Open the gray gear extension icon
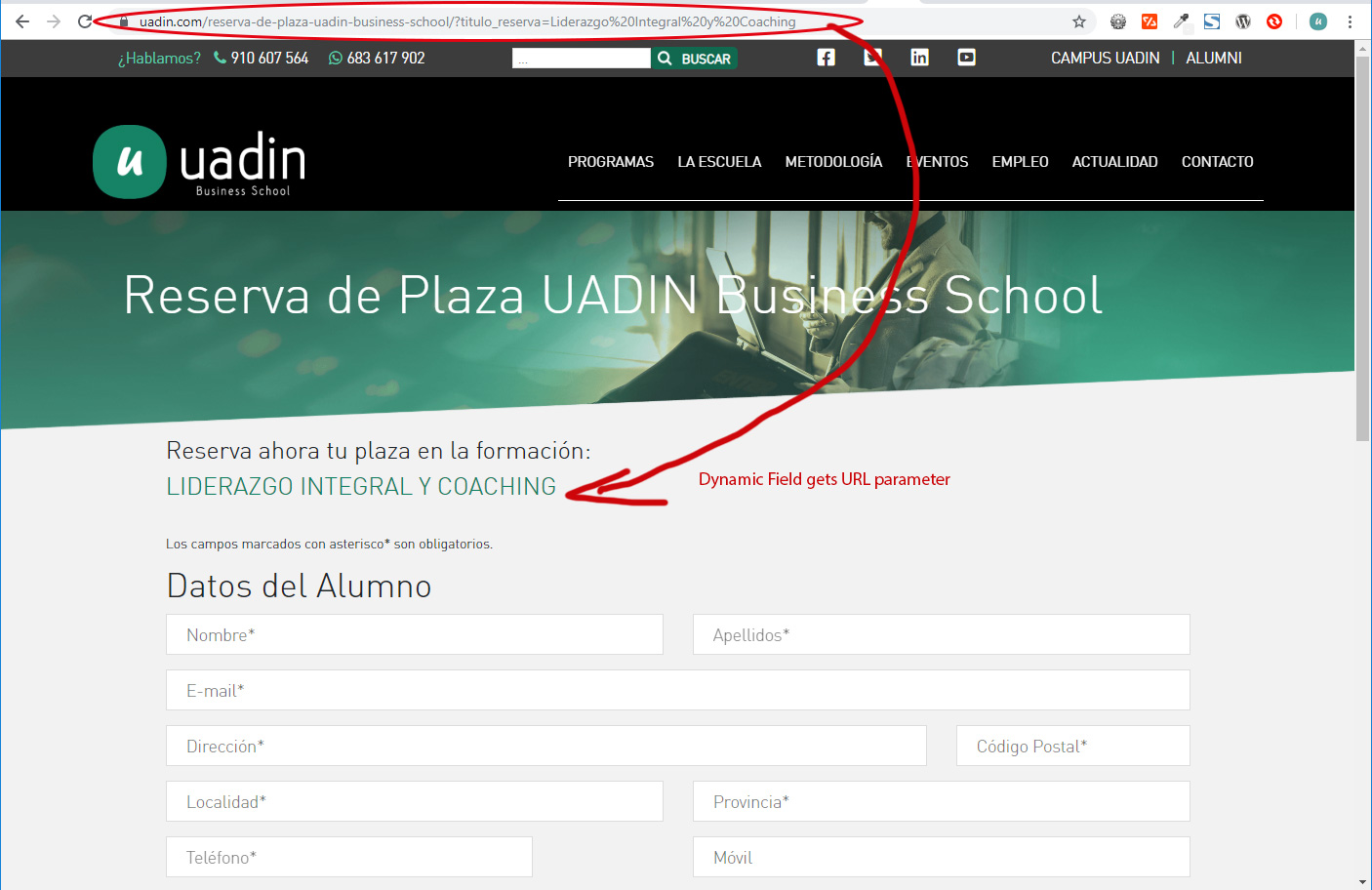This screenshot has height=890, width=1372. pos(1118,21)
